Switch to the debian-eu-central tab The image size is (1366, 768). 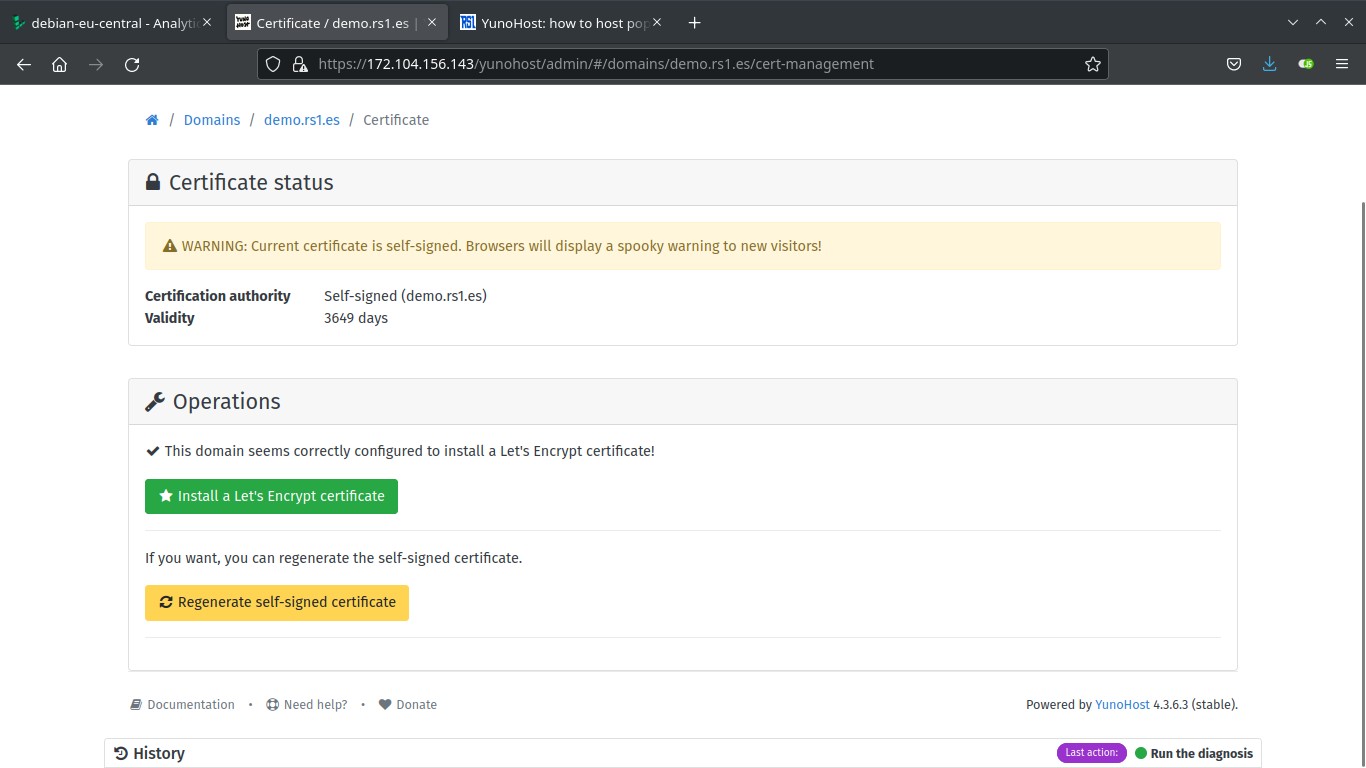[110, 23]
